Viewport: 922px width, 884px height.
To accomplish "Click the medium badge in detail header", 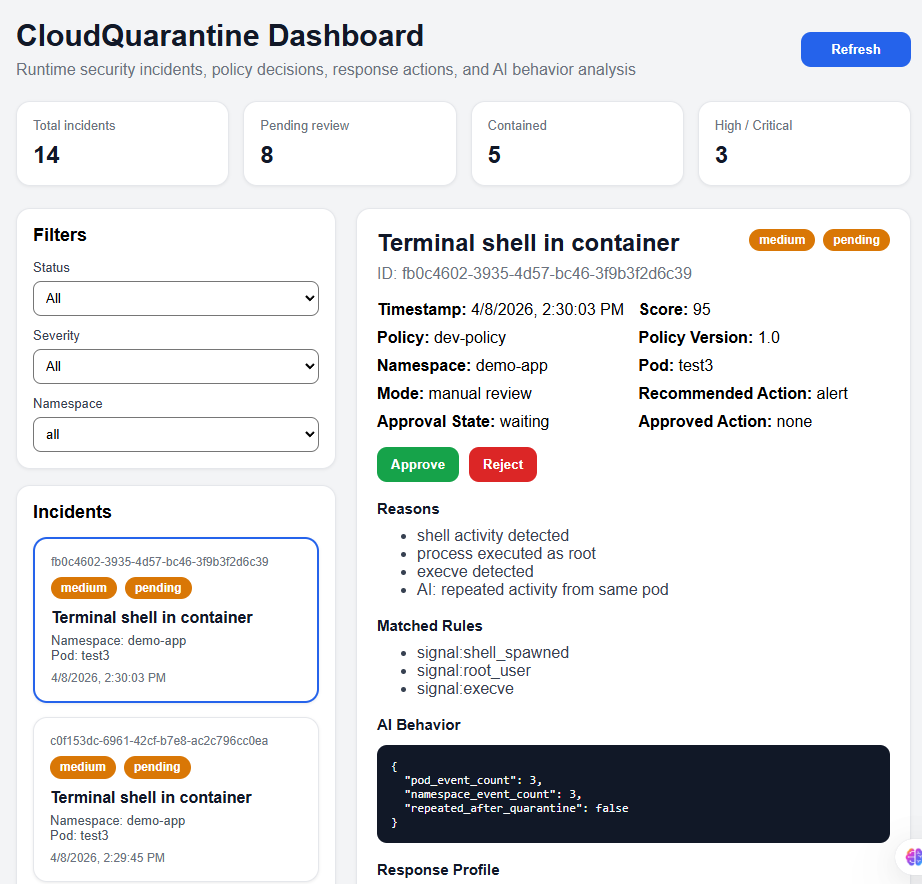I will click(782, 240).
